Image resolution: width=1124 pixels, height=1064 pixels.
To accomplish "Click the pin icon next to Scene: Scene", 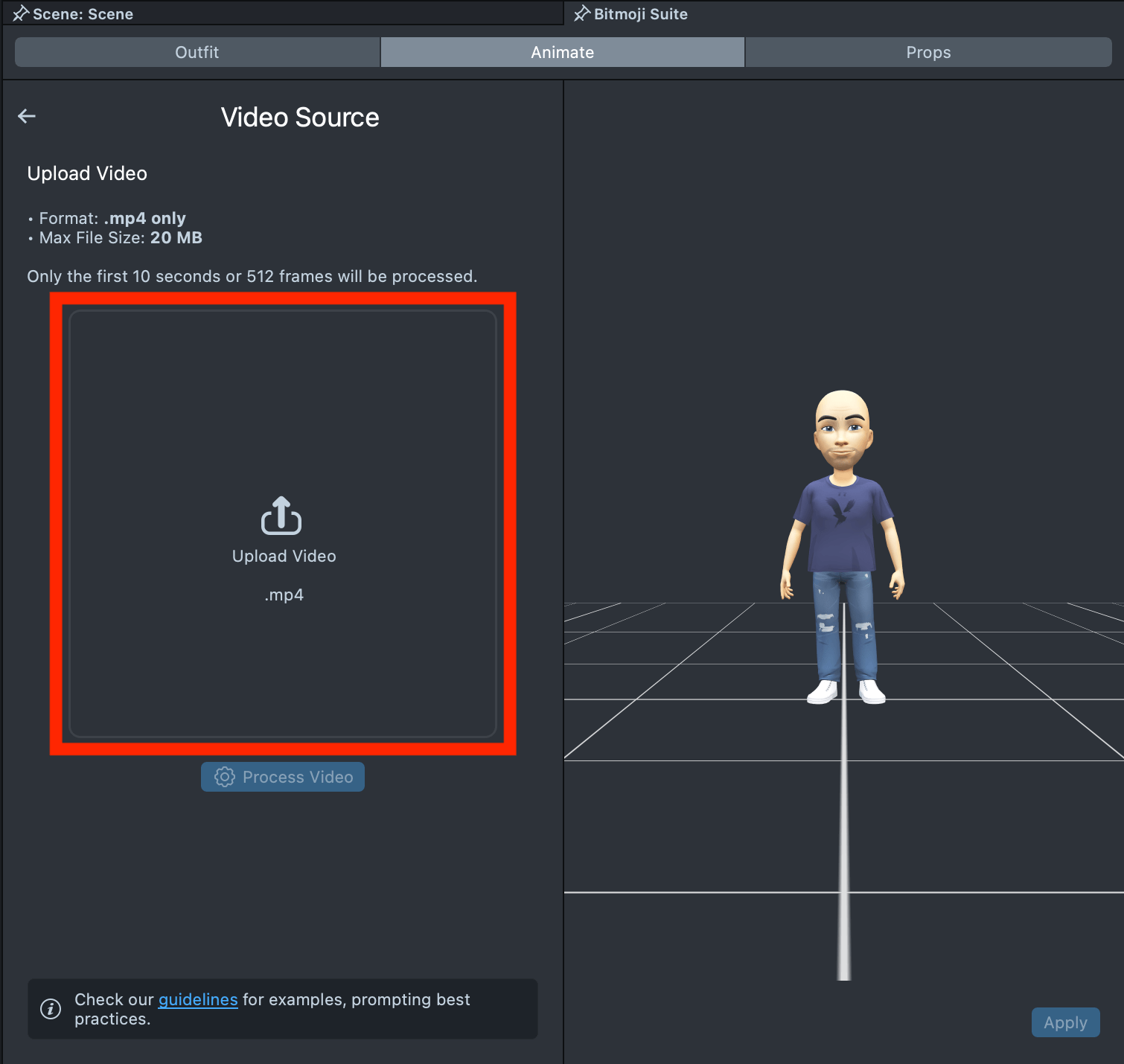I will 20,13.
